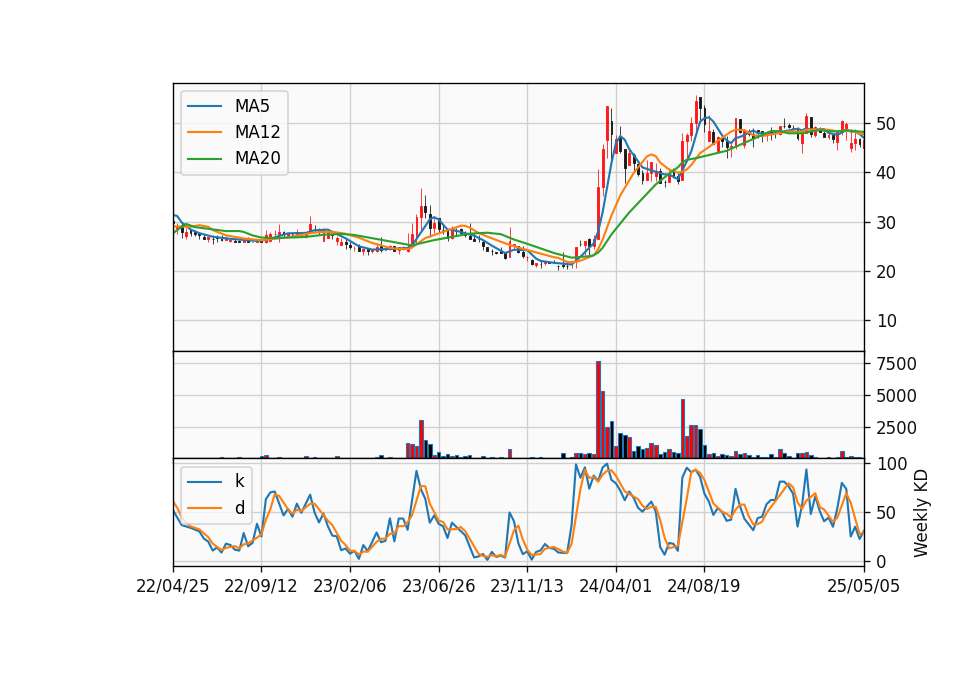Click the volume axis value 2500
960x690 pixels.
click(x=896, y=428)
